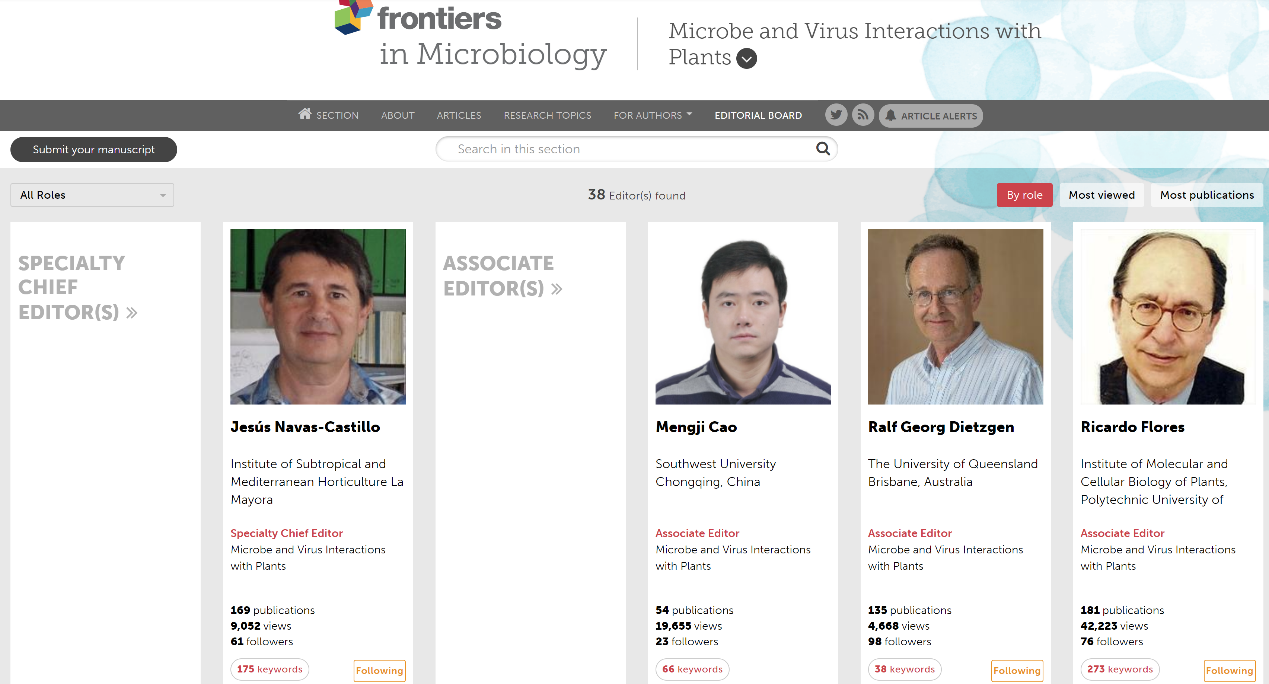Click the Article Alerts bell button
Image resolution: width=1269 pixels, height=684 pixels.
tap(931, 116)
